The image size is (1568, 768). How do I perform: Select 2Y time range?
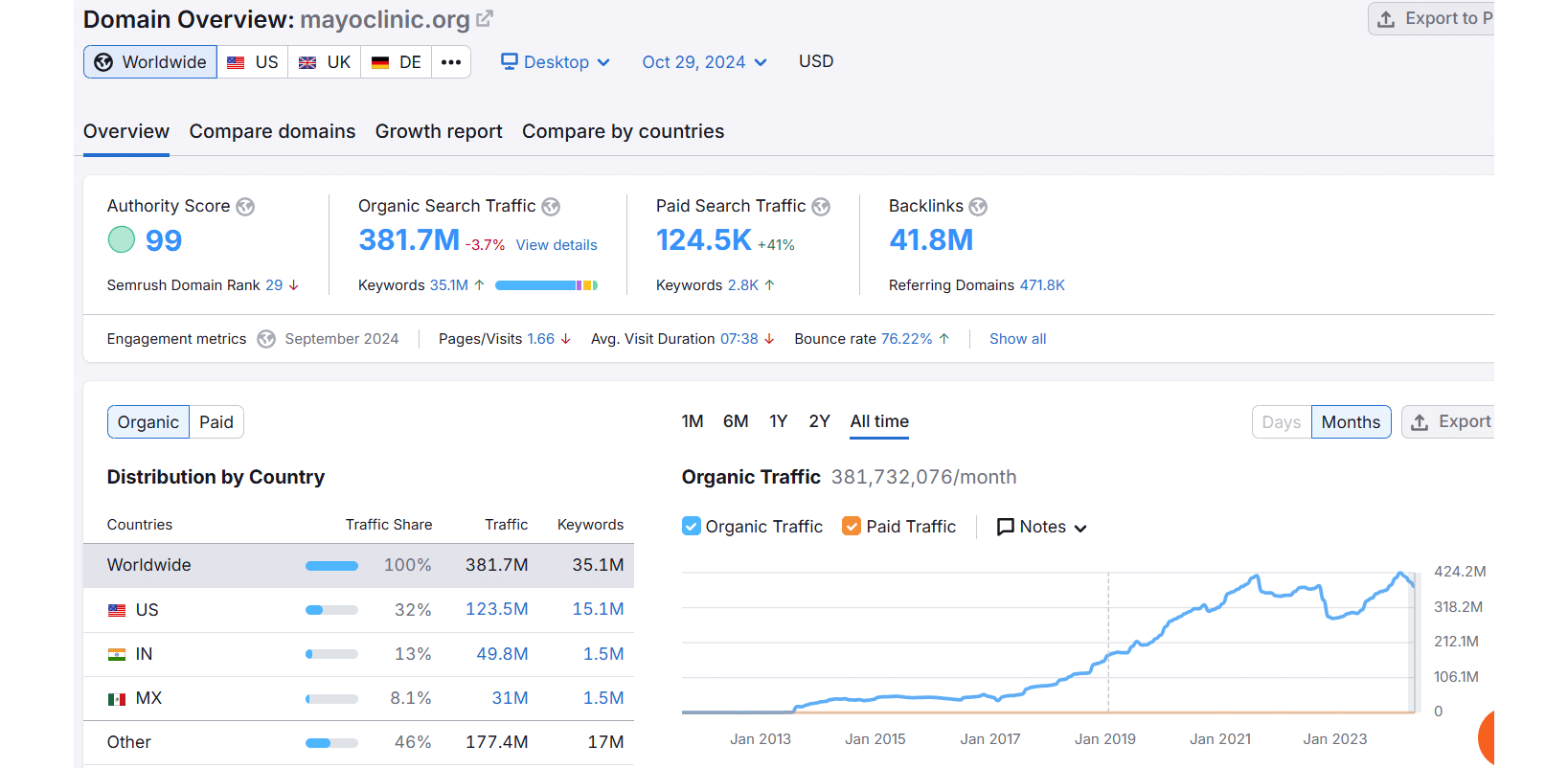pyautogui.click(x=819, y=421)
